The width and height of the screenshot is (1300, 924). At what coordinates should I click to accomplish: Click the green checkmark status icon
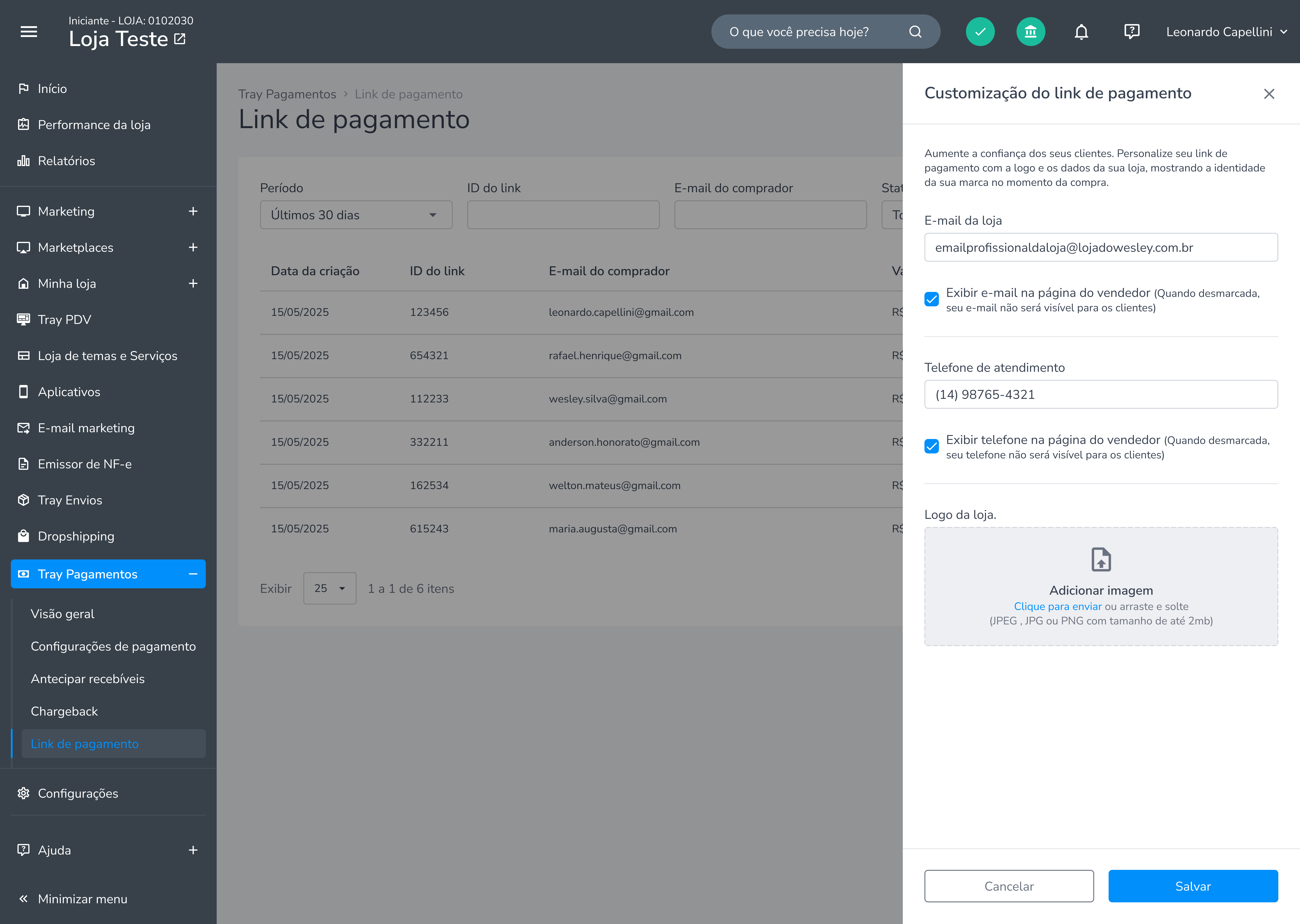[x=980, y=32]
